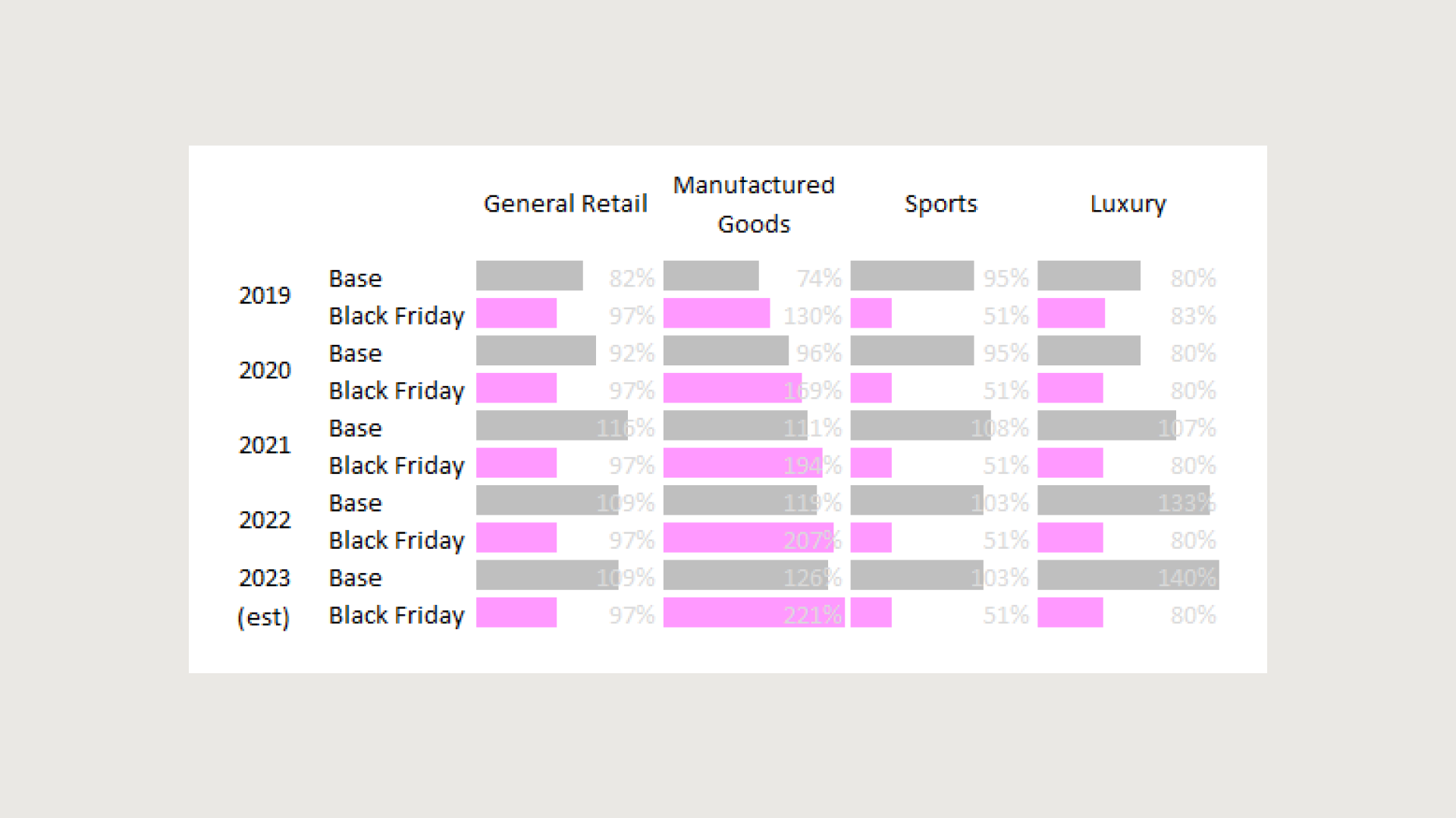Select the 140% Luxury gray bar
This screenshot has width=1456, height=818.
tap(1128, 576)
